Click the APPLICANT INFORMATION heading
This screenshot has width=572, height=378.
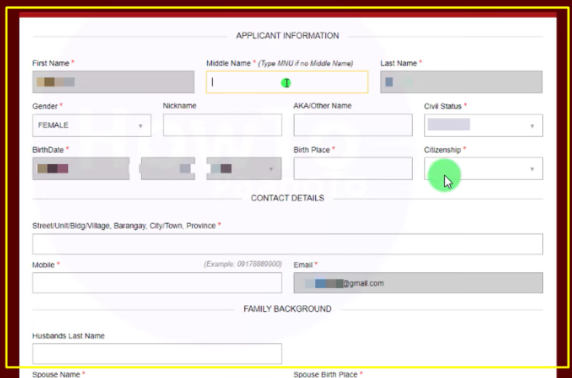287,36
